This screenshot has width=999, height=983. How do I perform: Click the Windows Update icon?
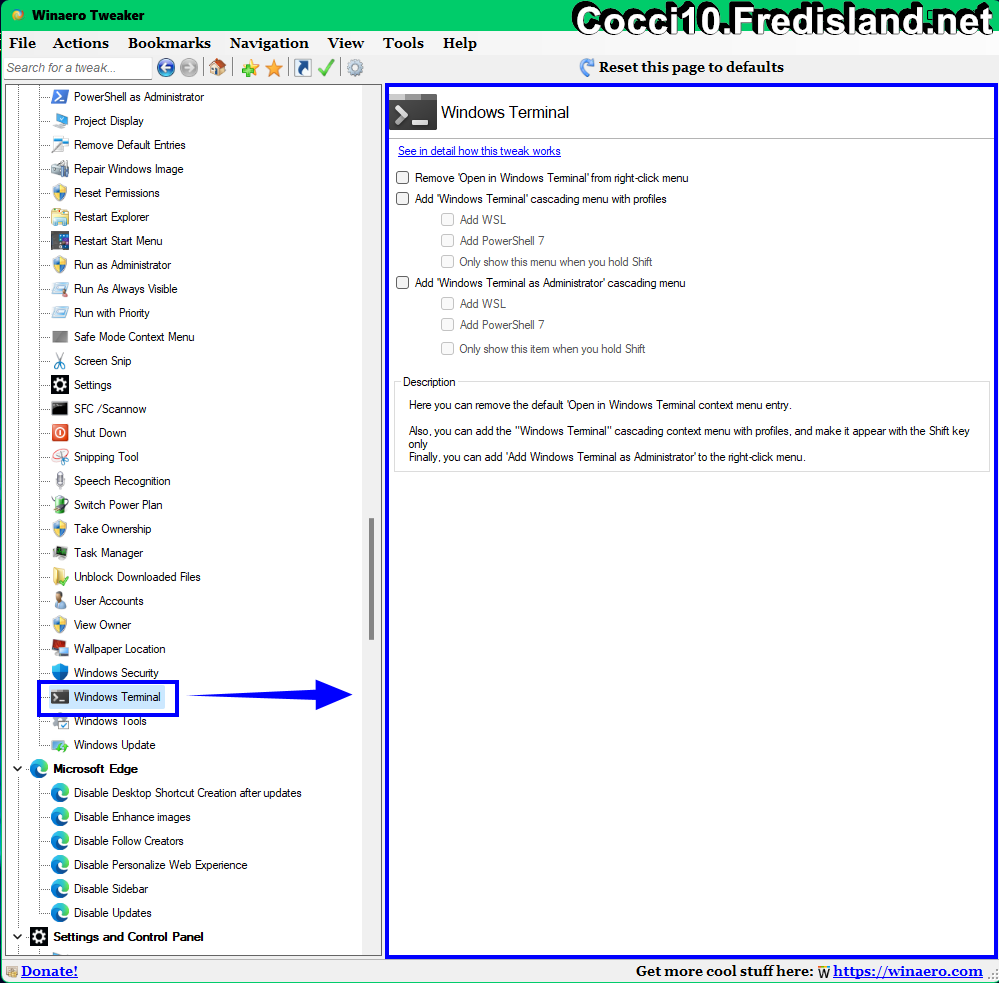pyautogui.click(x=60, y=745)
